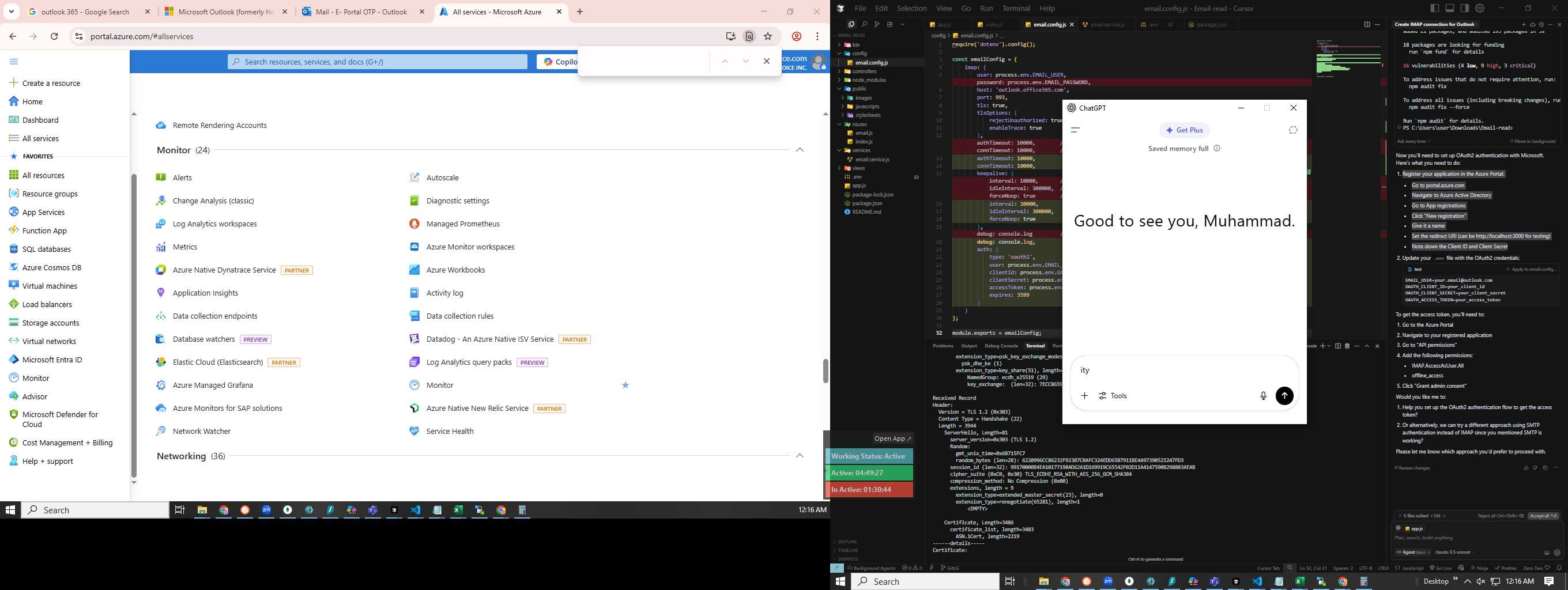Open the Azure account avatar menu
1568x590 pixels.
819,62
